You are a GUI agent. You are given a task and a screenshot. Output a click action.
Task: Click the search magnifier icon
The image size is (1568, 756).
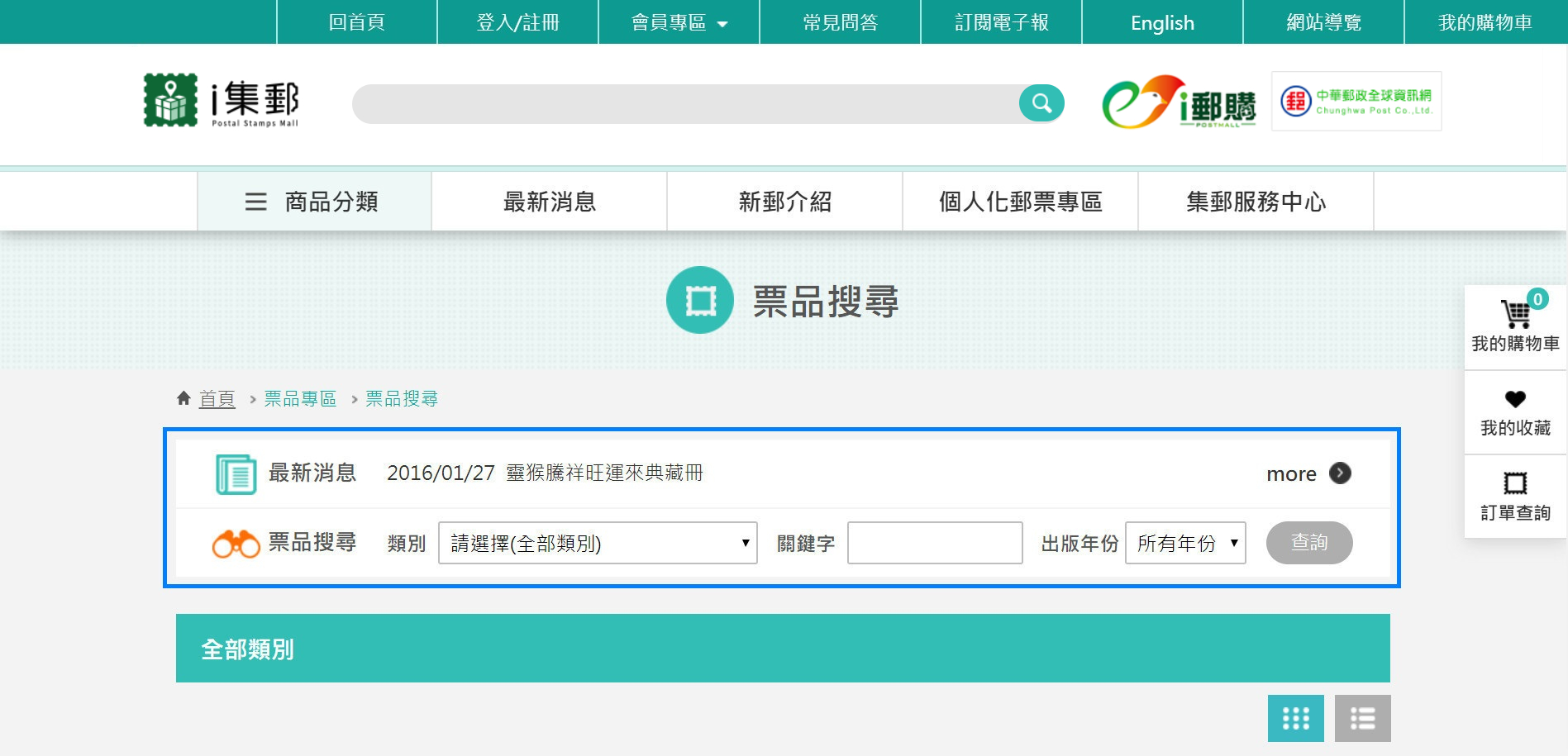1041,102
